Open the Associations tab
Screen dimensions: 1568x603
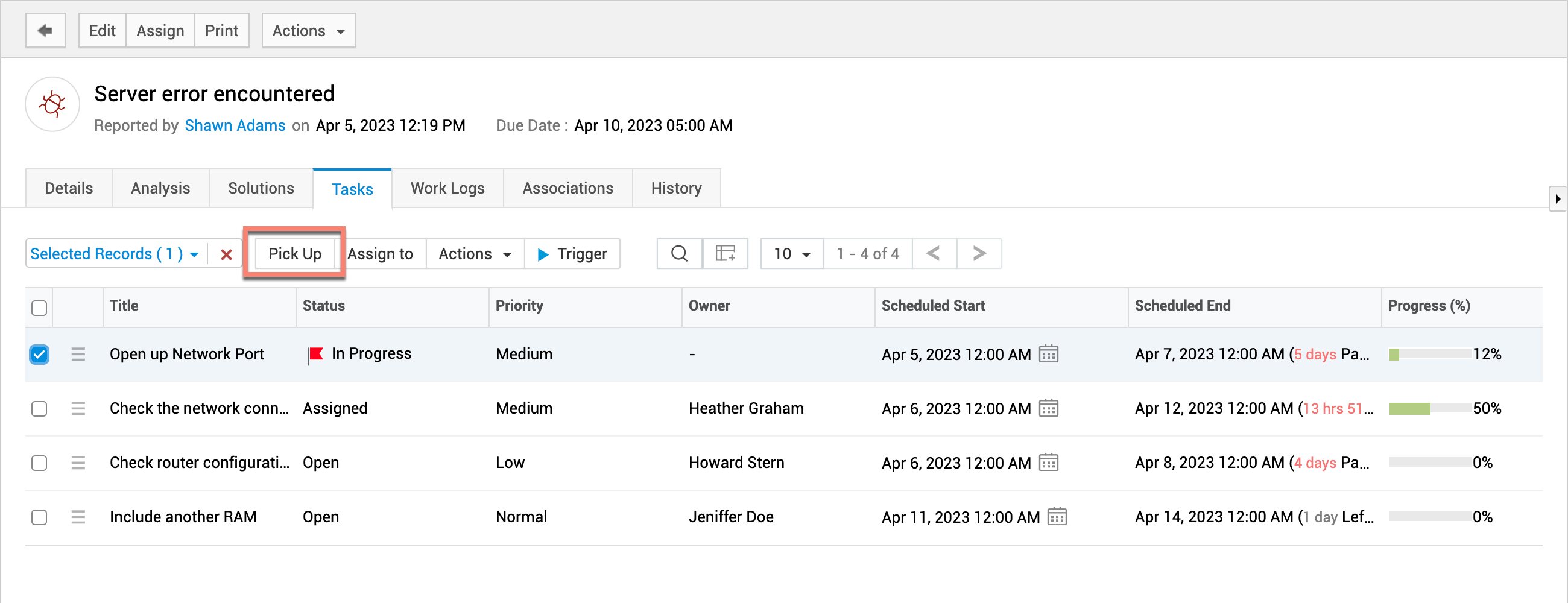pyautogui.click(x=567, y=188)
